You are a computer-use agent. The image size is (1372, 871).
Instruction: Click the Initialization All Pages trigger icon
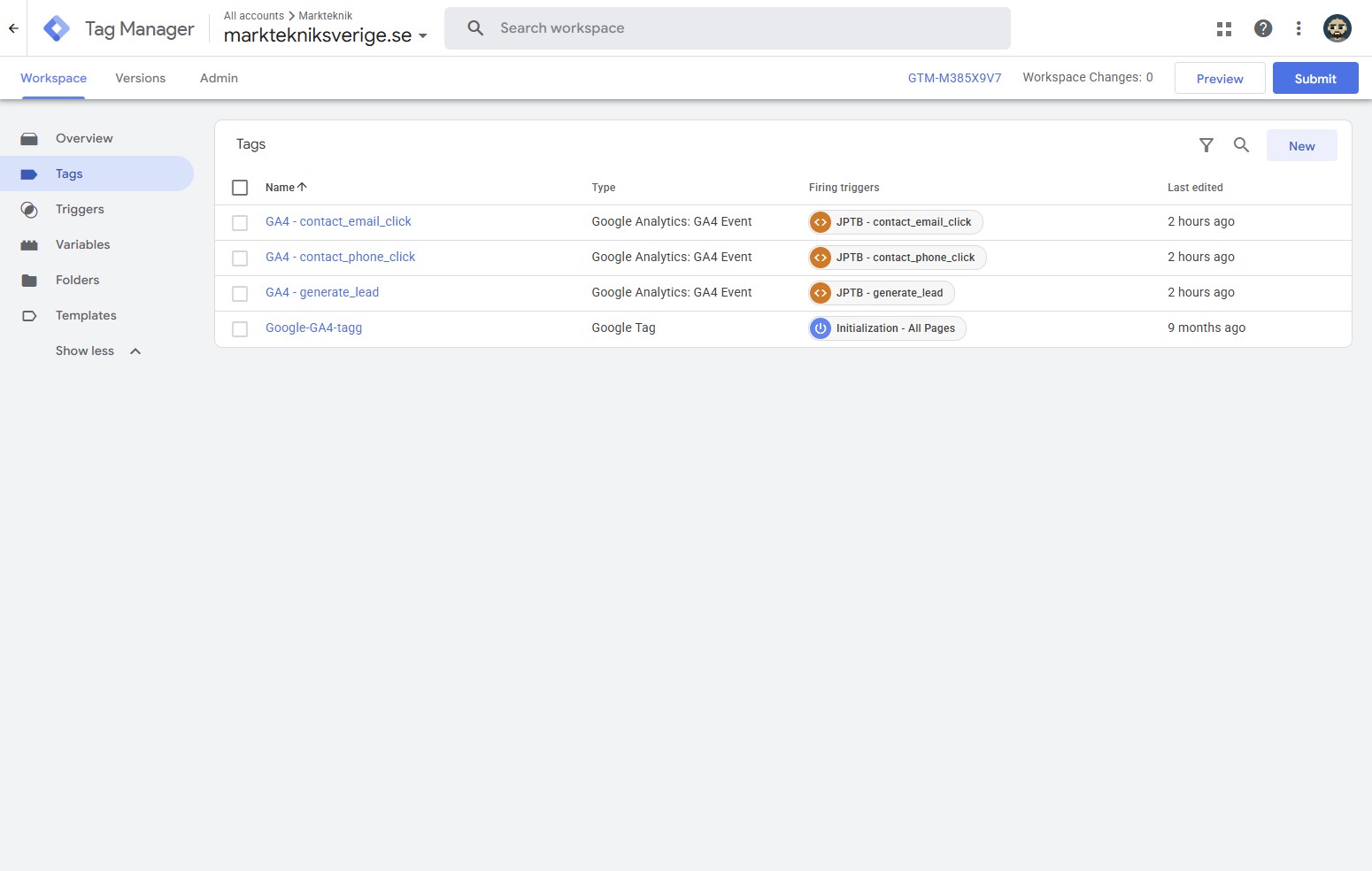click(x=821, y=328)
